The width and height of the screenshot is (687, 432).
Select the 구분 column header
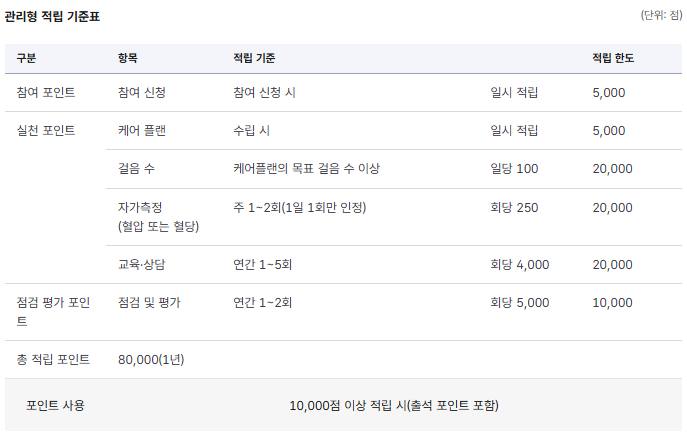point(26,58)
